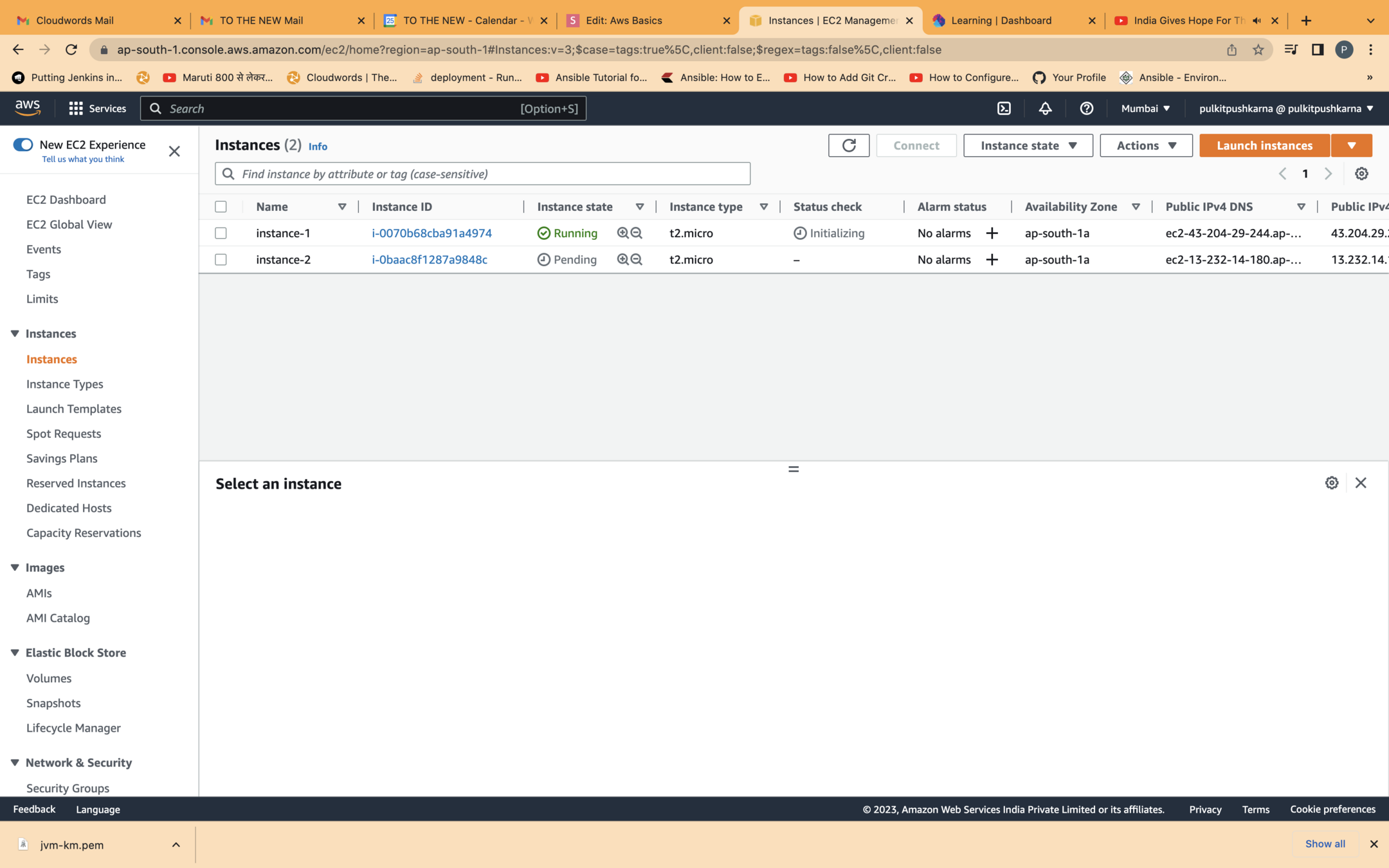Toggle the New EC2 Experience switch
This screenshot has height=868, width=1389.
(x=23, y=145)
